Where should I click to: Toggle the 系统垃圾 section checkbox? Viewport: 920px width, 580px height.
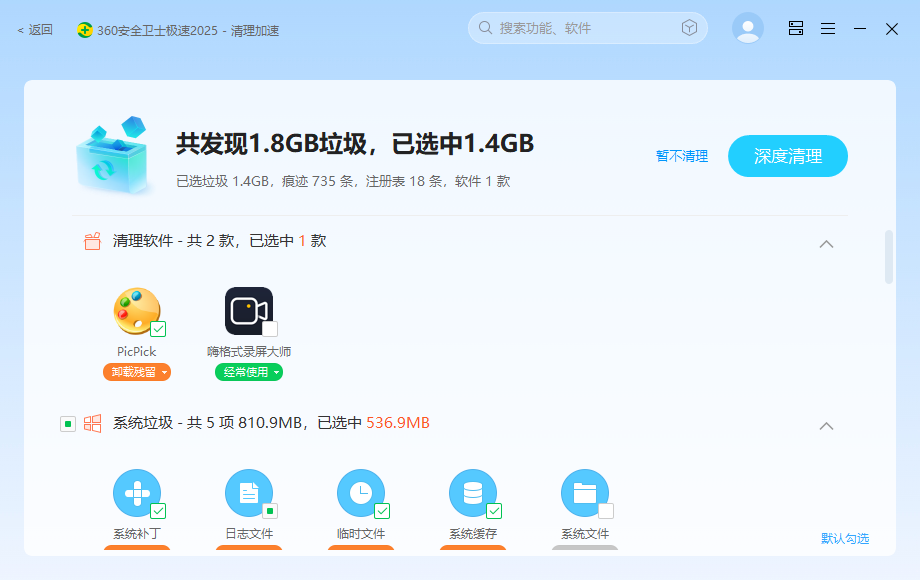click(68, 423)
